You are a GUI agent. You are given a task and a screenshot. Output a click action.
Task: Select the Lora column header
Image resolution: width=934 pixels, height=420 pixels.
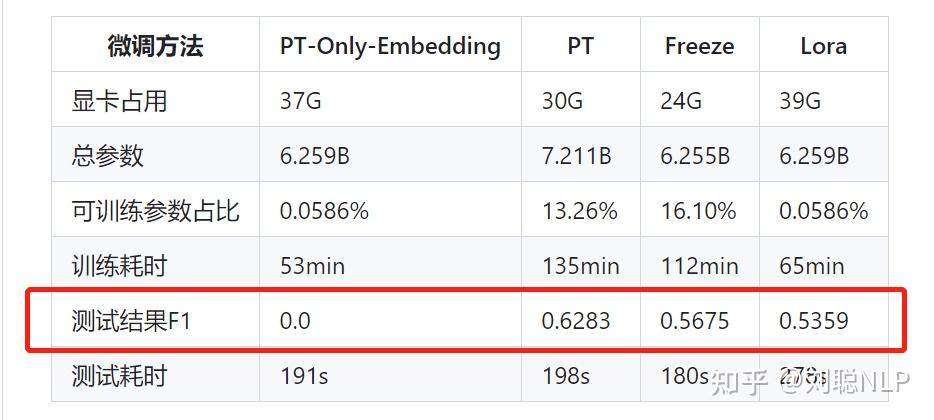823,46
